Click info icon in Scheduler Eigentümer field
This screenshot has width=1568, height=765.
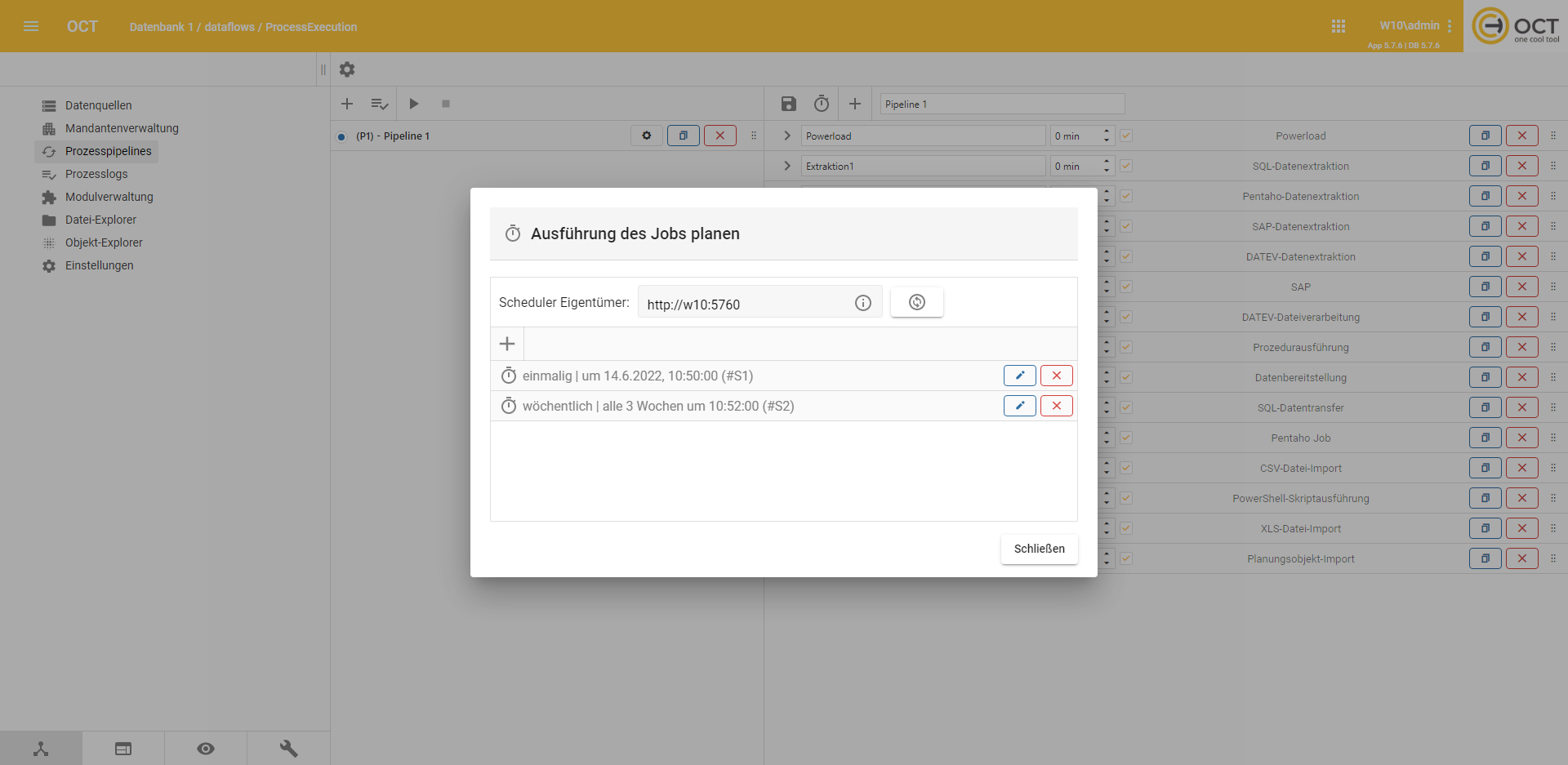coord(862,303)
